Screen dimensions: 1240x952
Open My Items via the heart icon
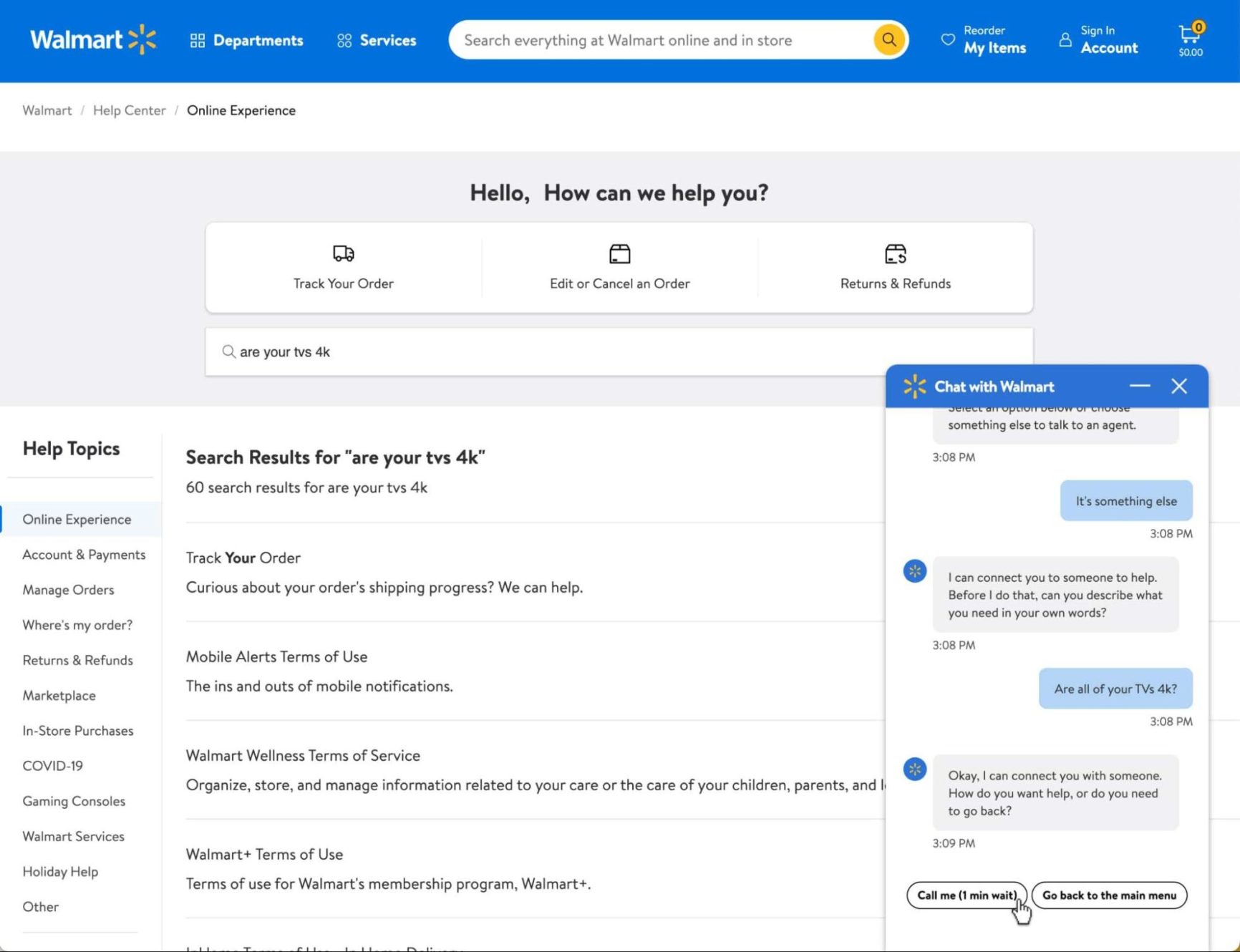tap(946, 39)
